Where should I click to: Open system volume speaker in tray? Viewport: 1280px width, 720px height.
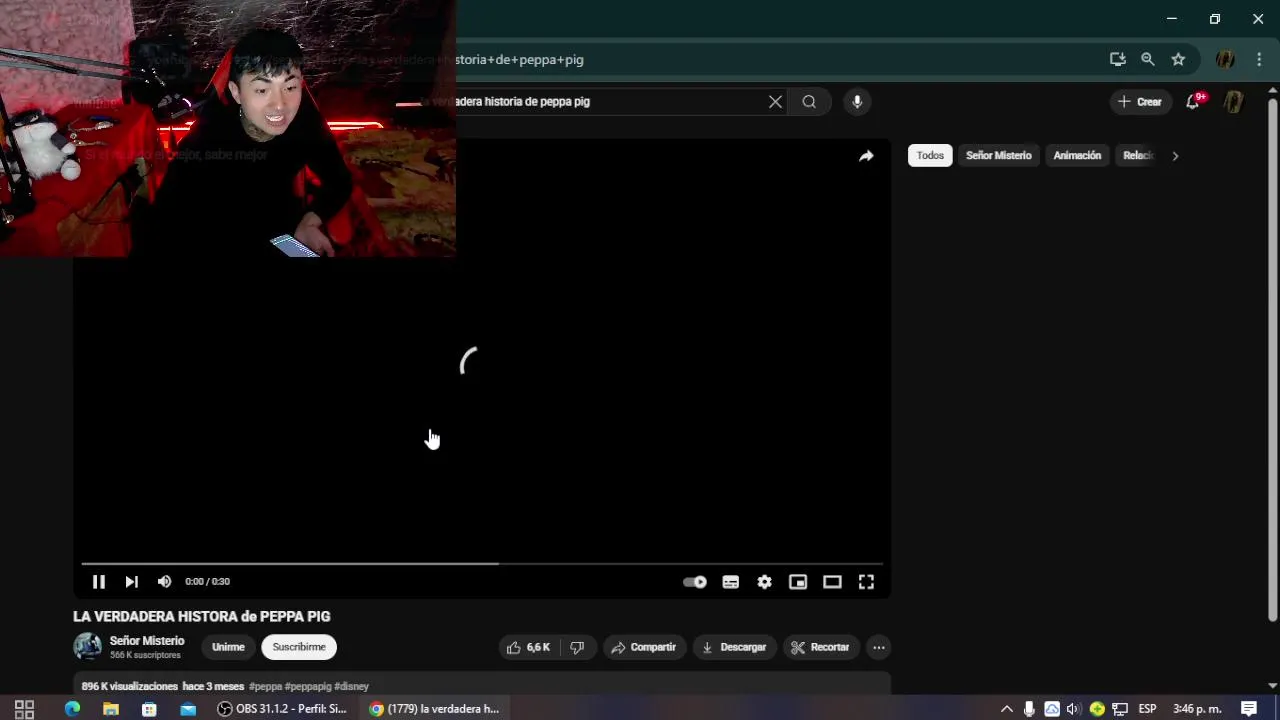1074,709
